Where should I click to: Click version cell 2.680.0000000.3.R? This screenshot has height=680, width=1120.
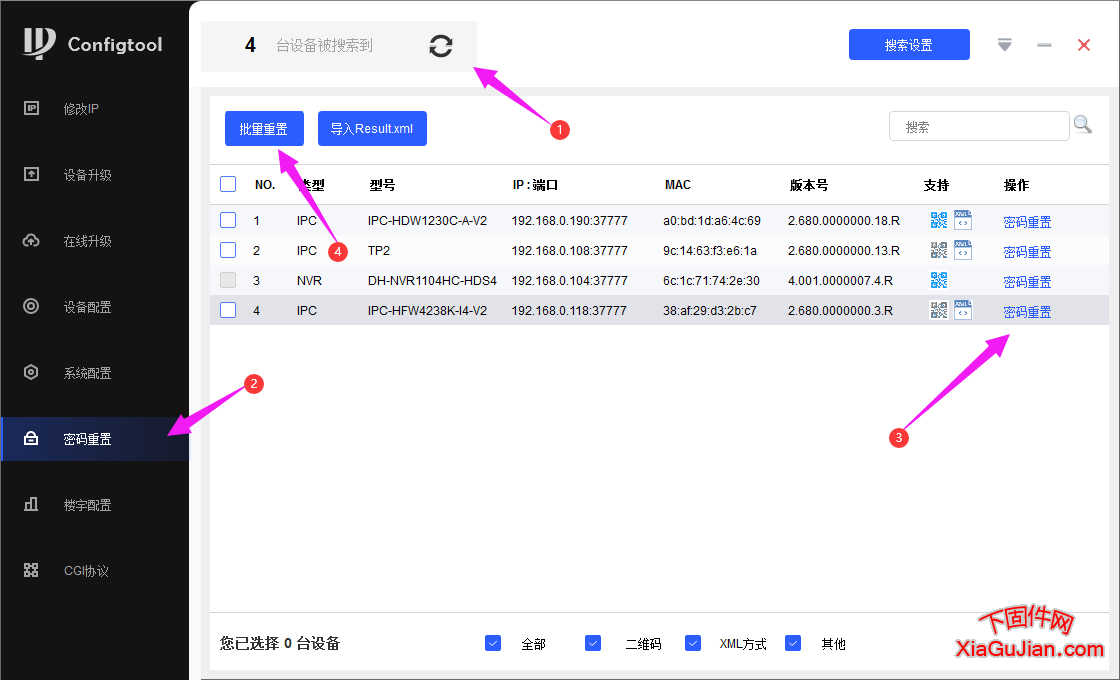coord(840,311)
